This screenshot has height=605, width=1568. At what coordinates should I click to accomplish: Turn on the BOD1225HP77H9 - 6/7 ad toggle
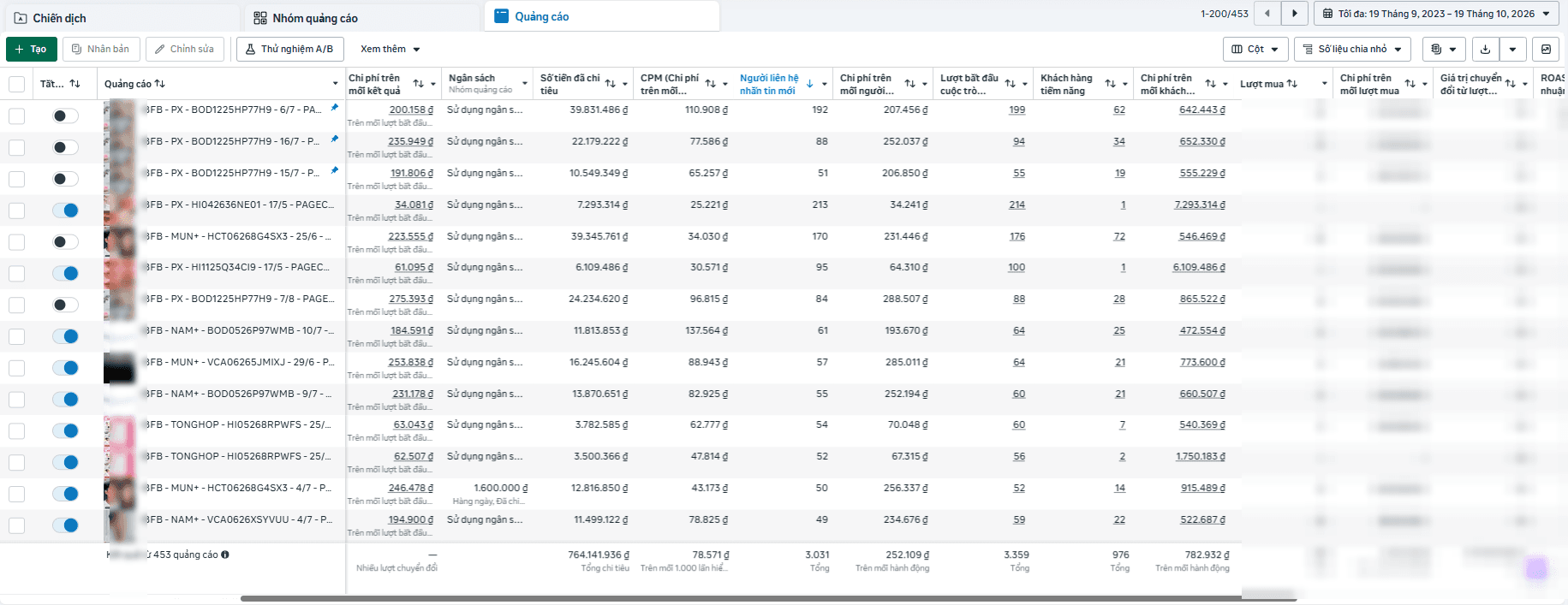(65, 116)
